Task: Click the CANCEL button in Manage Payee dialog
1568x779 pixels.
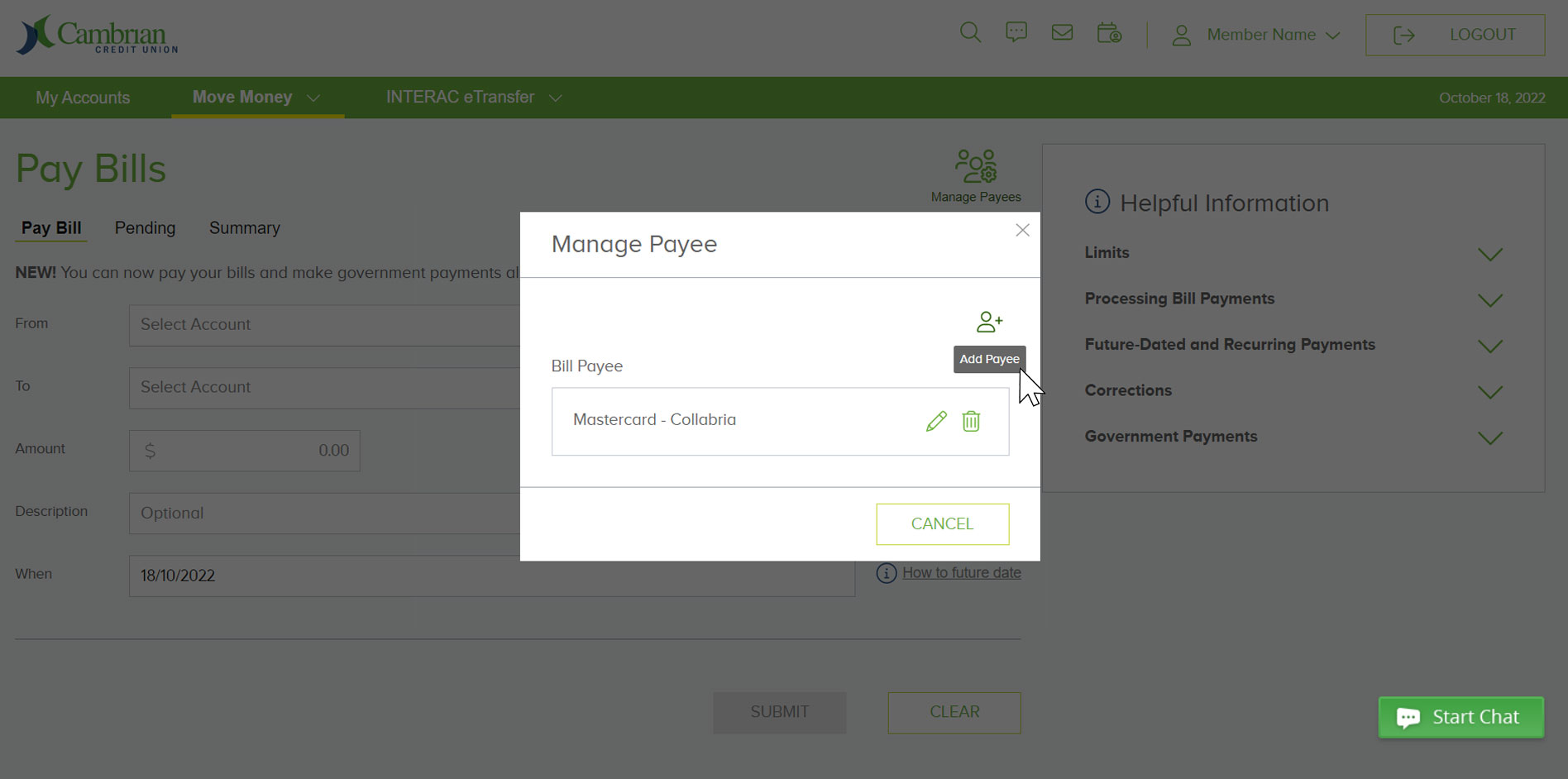Action: [942, 523]
